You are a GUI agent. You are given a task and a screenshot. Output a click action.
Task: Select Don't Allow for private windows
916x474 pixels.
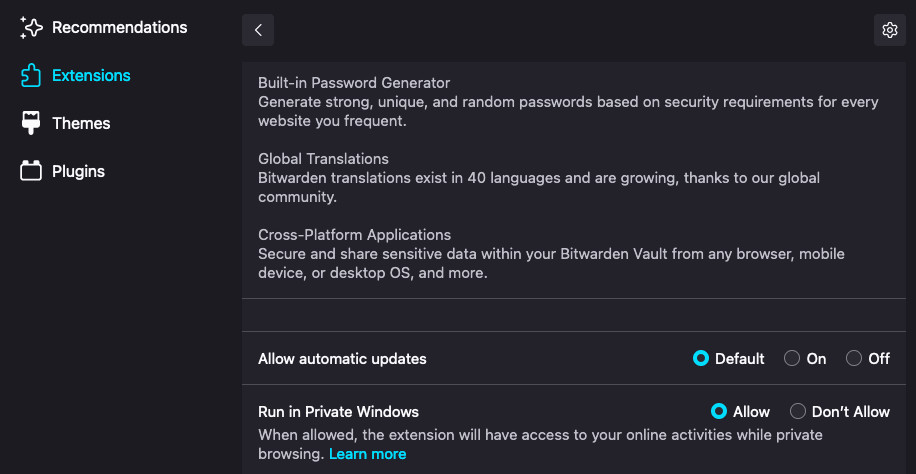[x=798, y=411]
